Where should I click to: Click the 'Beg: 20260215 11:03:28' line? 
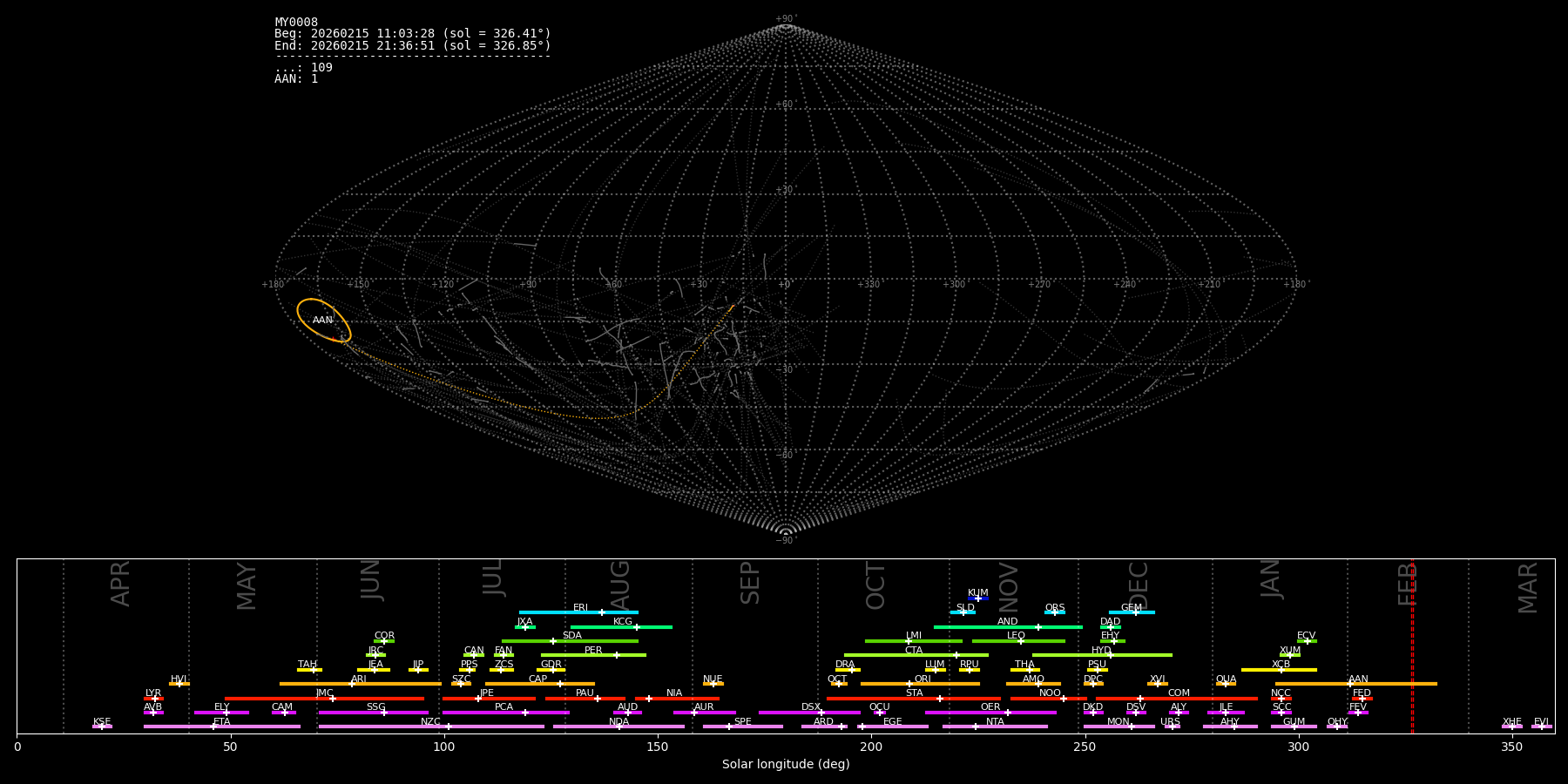(x=413, y=34)
